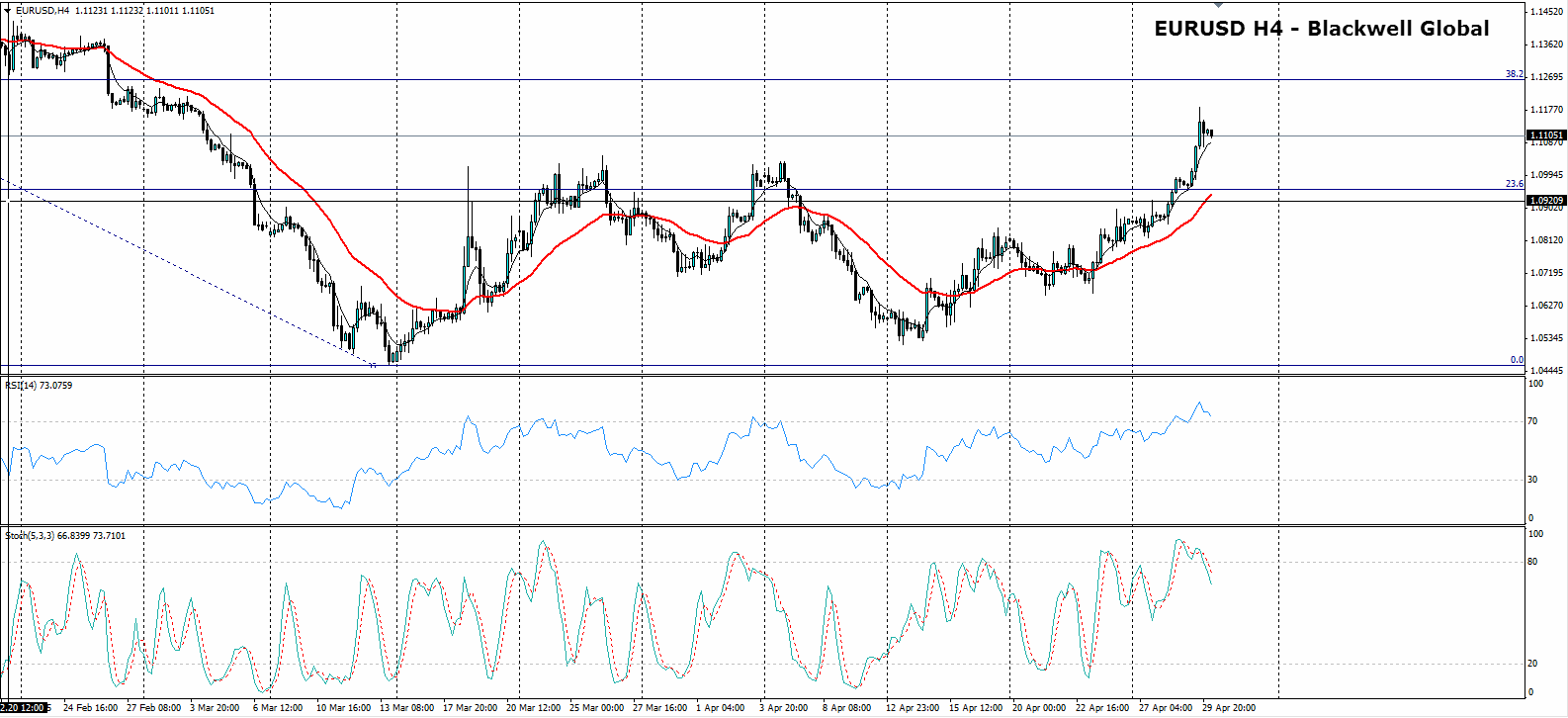The height and width of the screenshot is (718, 1568).
Task: Click price axis value 1.06270
Action: point(1546,306)
